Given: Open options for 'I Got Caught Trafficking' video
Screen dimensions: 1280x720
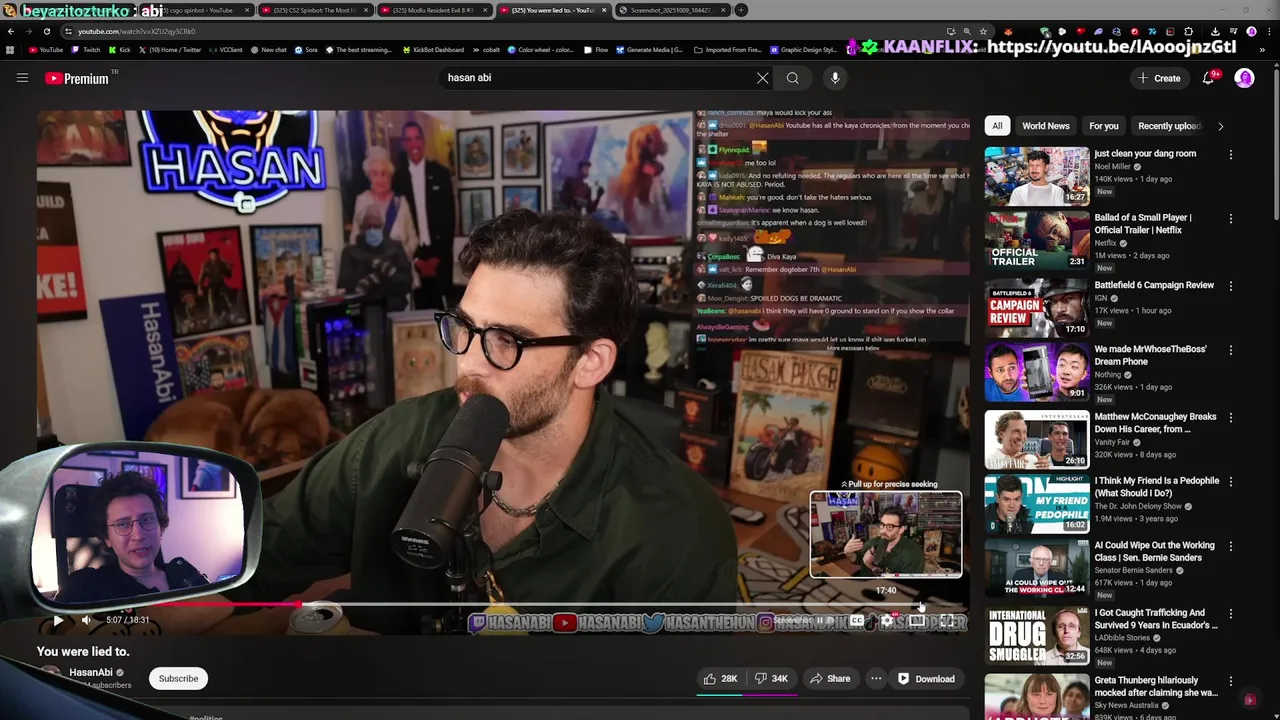Looking at the screenshot, I should click(x=1231, y=614).
